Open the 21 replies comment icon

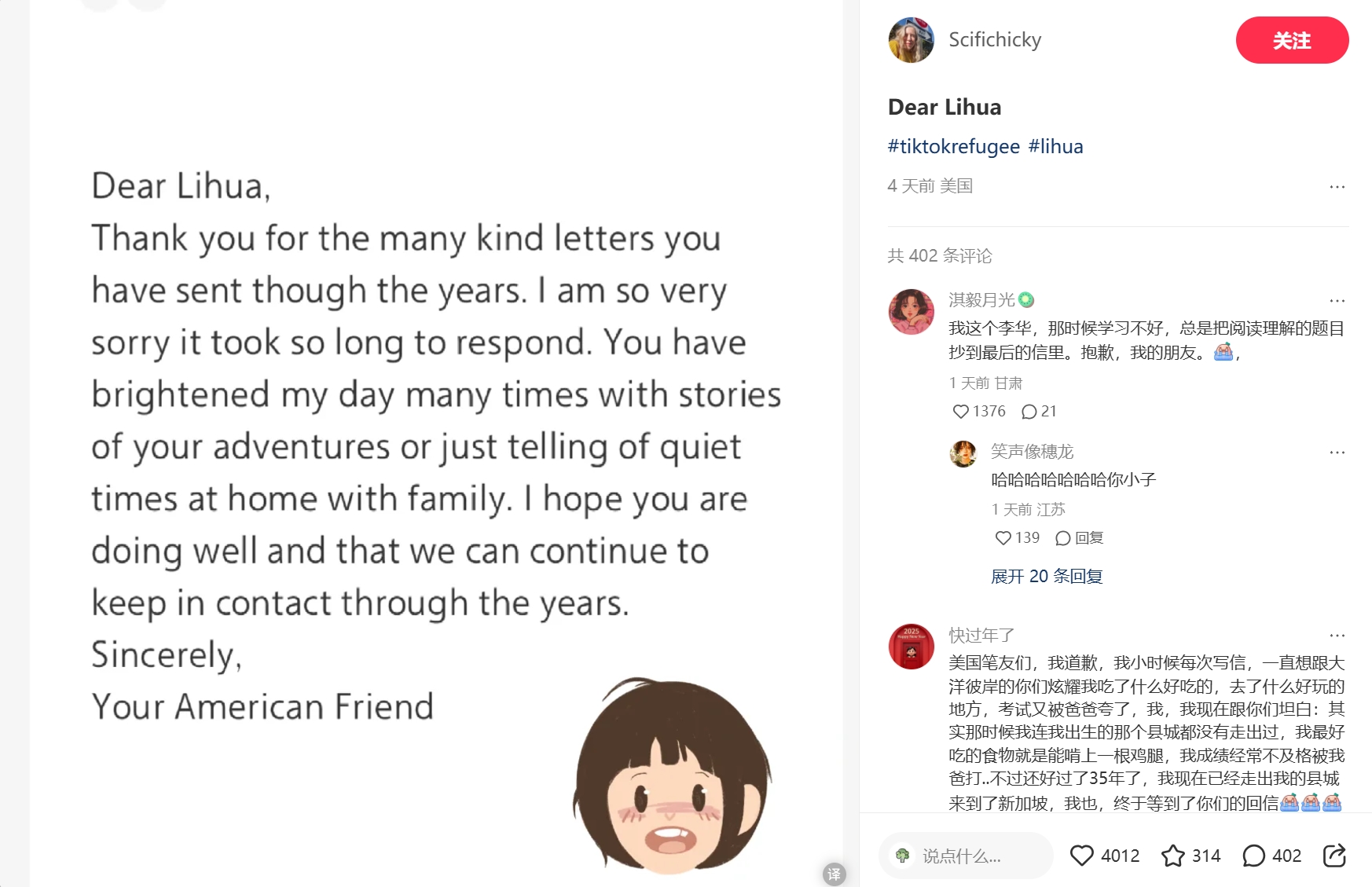coord(1029,412)
